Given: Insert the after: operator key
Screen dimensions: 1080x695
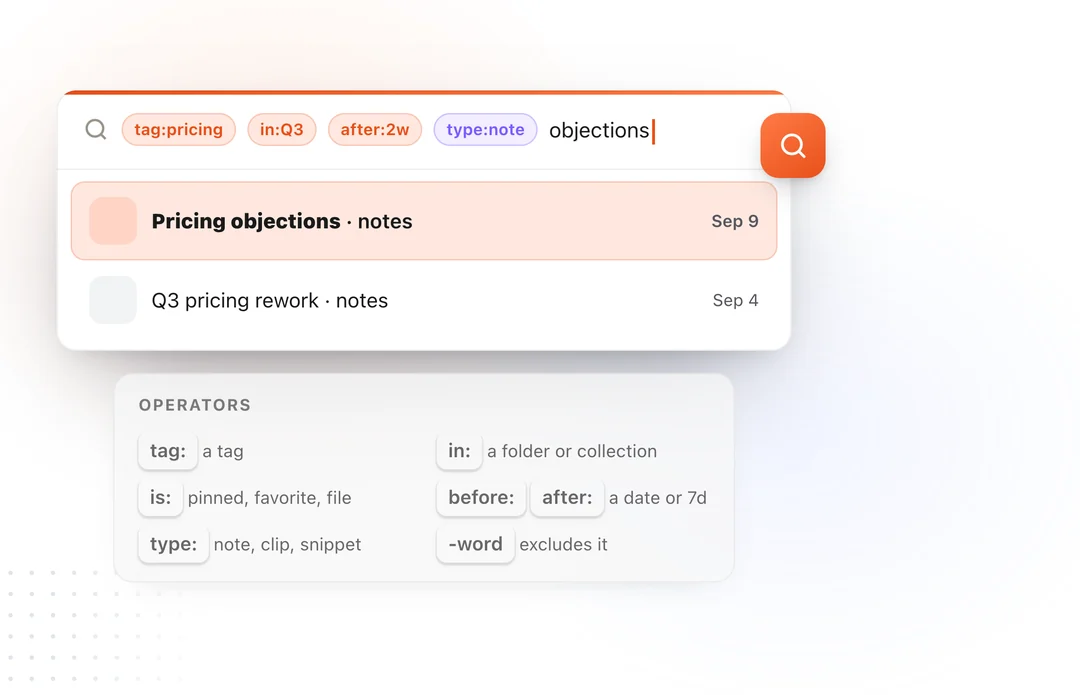Looking at the screenshot, I should [567, 497].
